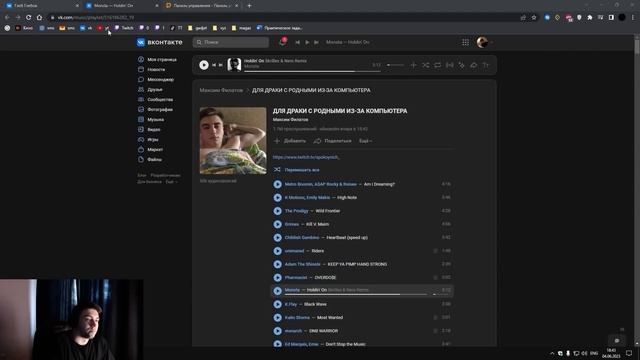Image resolution: width=640 pixels, height=360 pixels.
Task: Click Поделиться to share the playlist
Action: tap(332, 141)
